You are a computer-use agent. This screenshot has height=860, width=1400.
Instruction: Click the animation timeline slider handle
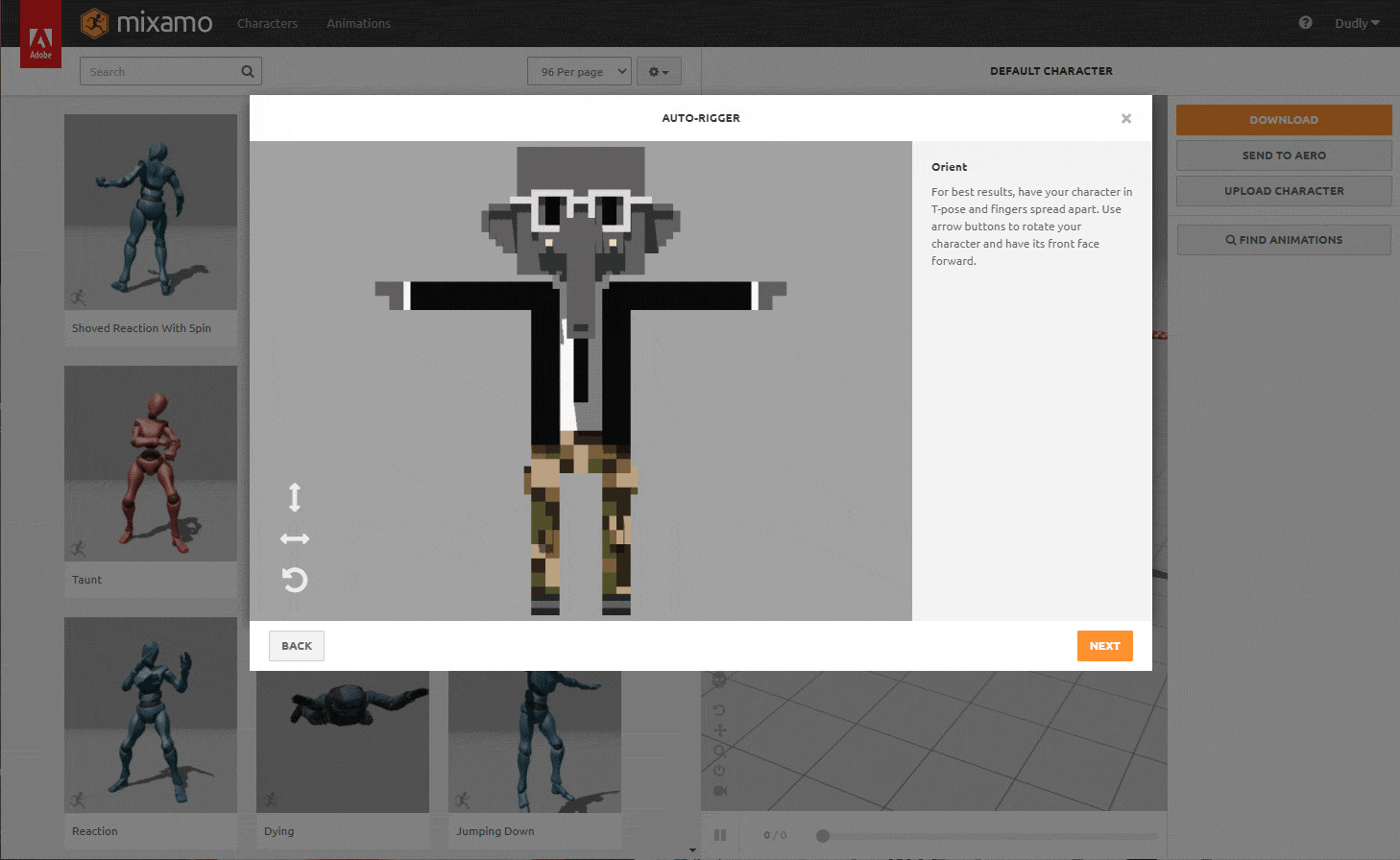(823, 836)
